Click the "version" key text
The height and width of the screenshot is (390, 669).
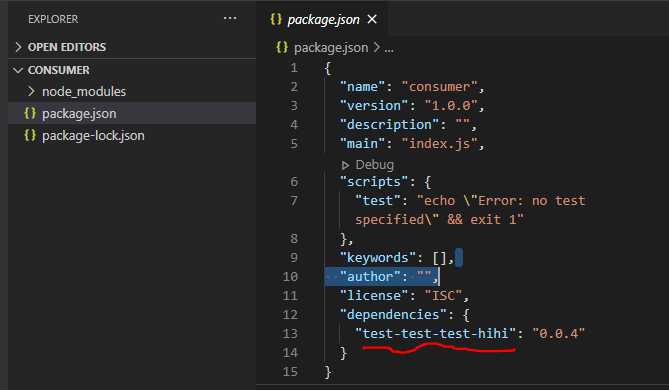pyautogui.click(x=374, y=106)
